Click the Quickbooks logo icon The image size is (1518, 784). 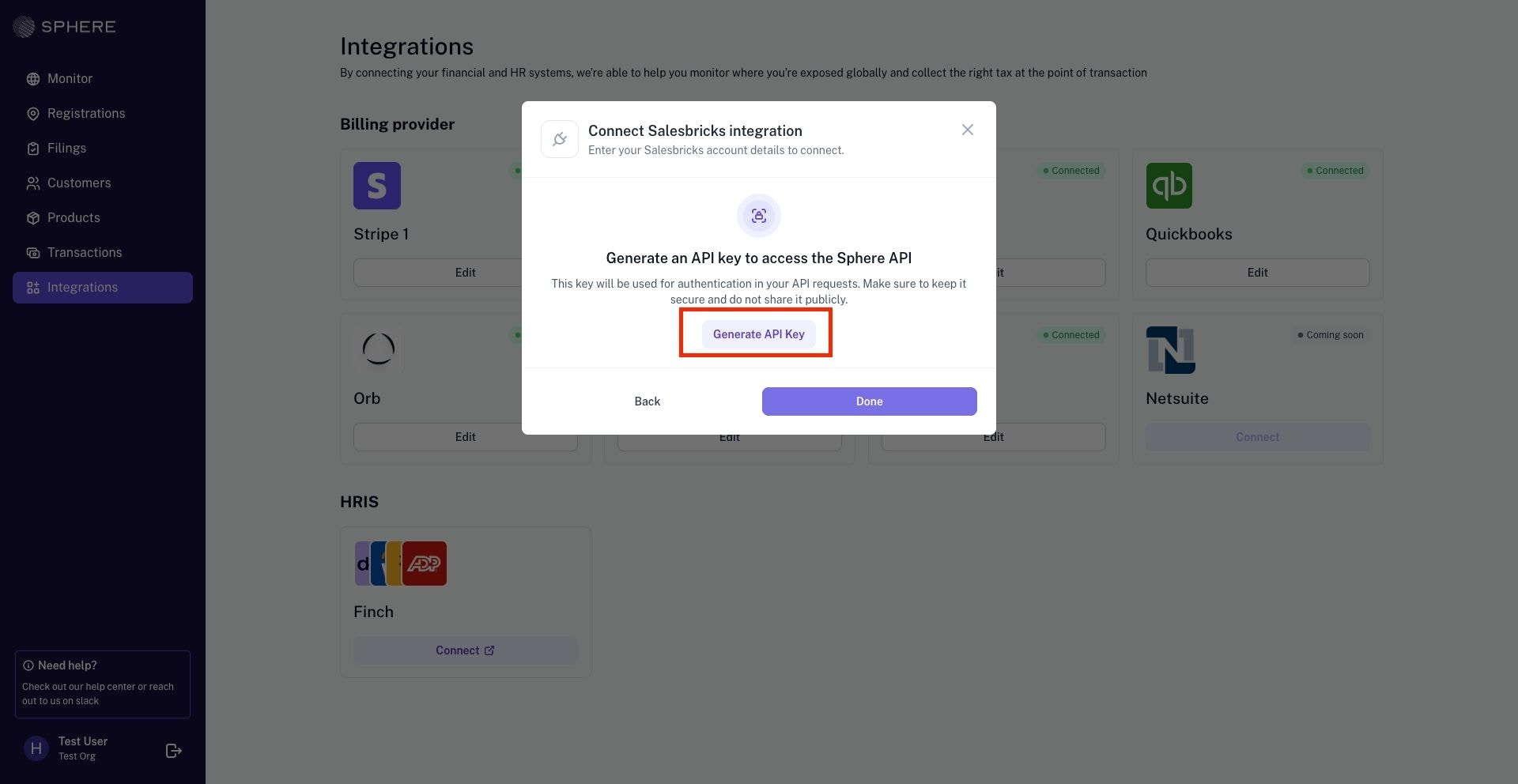(x=1169, y=186)
